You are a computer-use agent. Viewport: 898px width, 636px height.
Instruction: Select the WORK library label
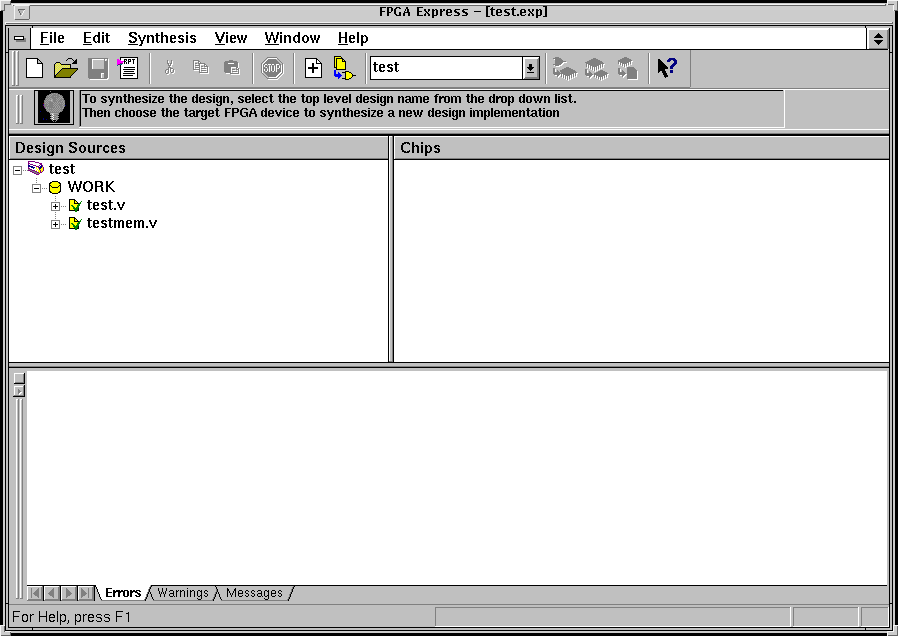coord(91,187)
